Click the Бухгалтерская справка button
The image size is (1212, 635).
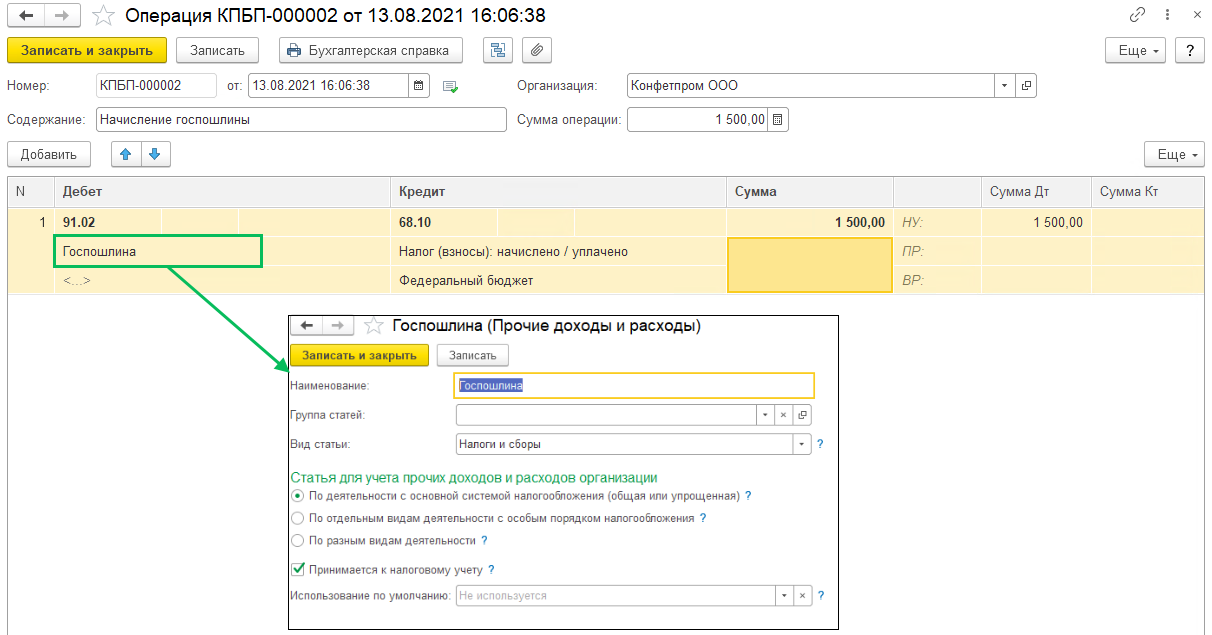pos(370,51)
